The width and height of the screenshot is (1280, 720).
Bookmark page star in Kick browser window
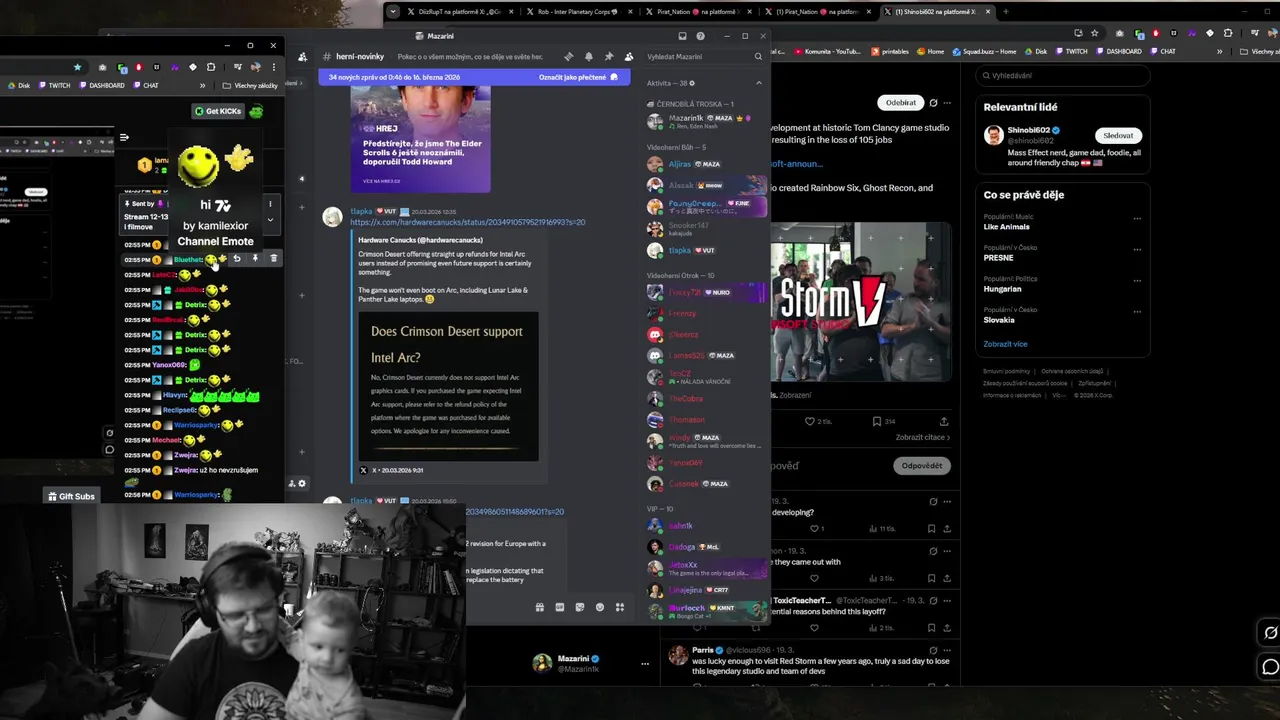coord(77,67)
